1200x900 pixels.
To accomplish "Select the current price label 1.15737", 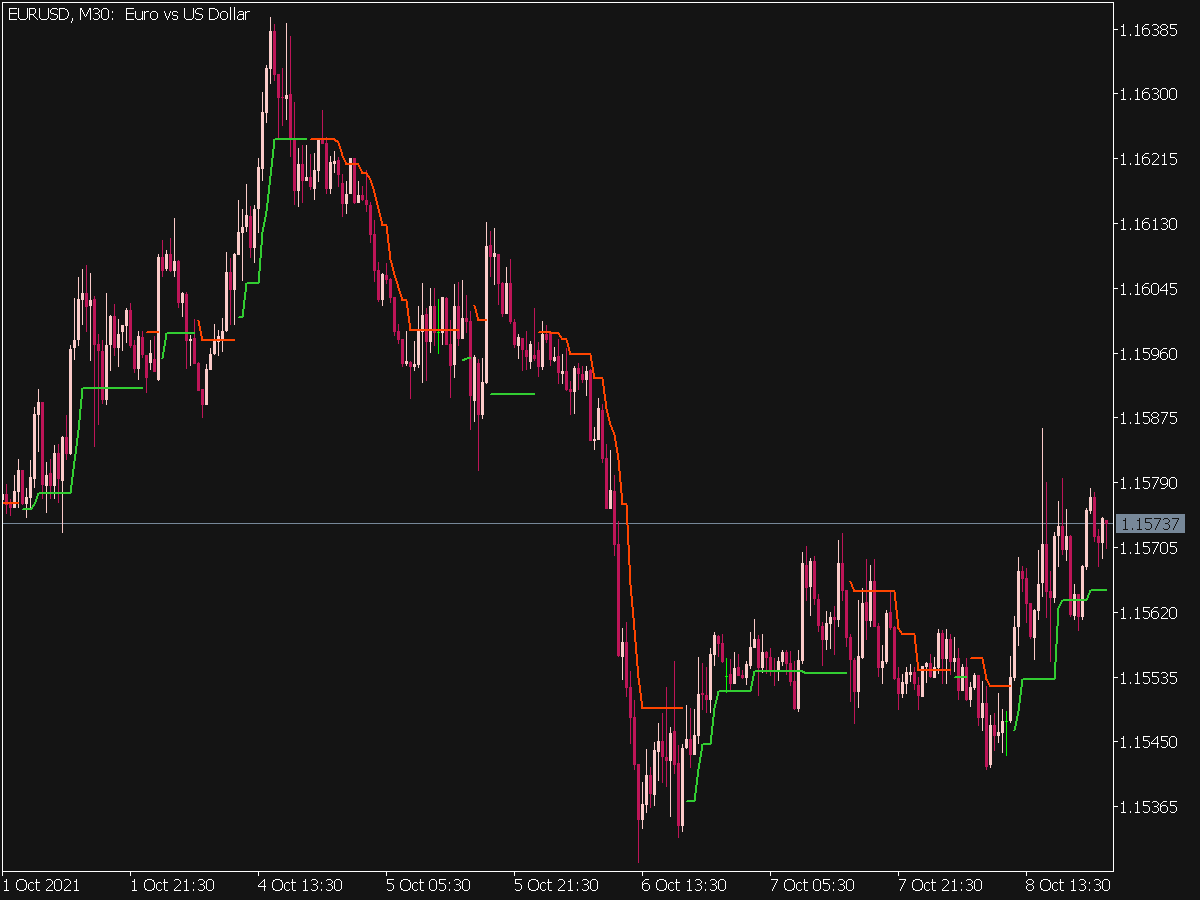I will click(x=1152, y=524).
